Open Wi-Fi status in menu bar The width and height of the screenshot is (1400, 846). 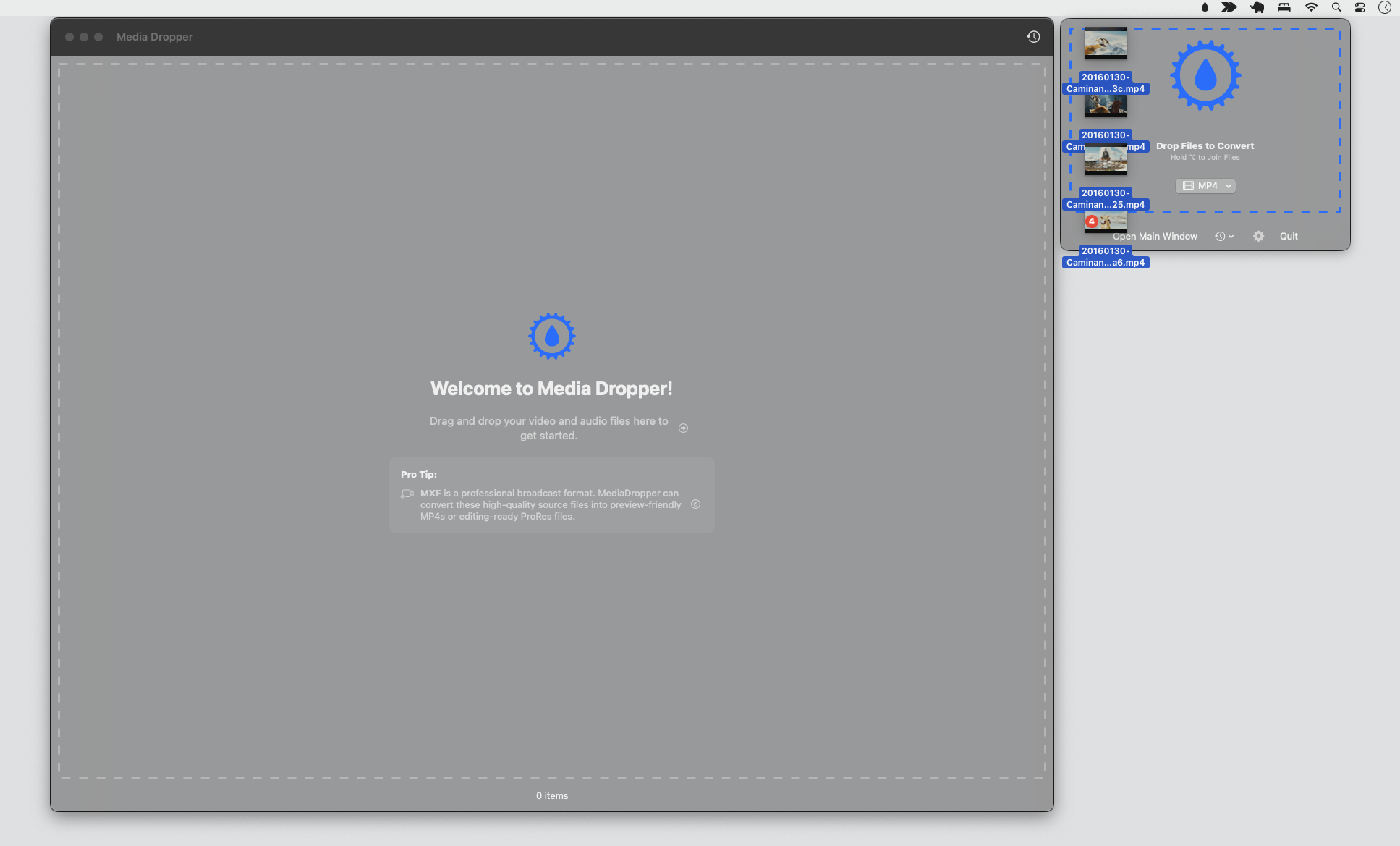coord(1311,7)
